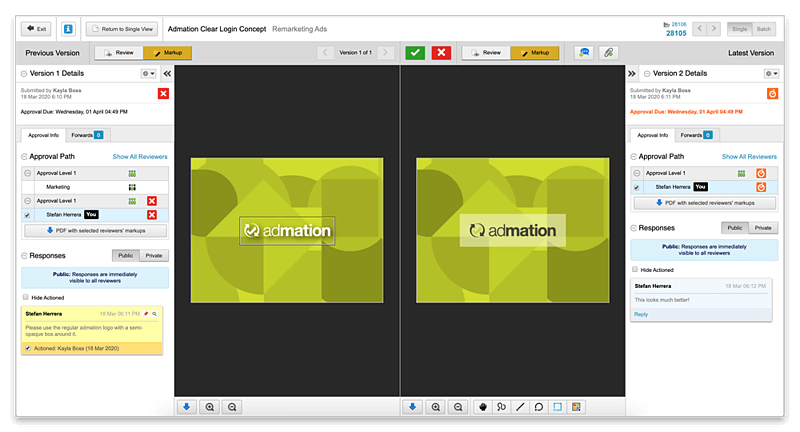Click the green approve checkmark button
This screenshot has height=432, width=800.
coord(415,53)
